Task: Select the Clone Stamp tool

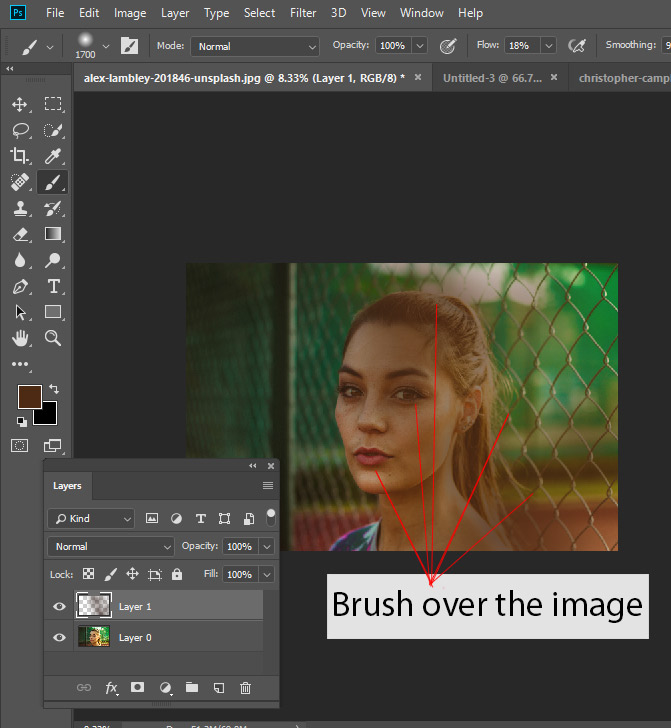Action: point(20,208)
